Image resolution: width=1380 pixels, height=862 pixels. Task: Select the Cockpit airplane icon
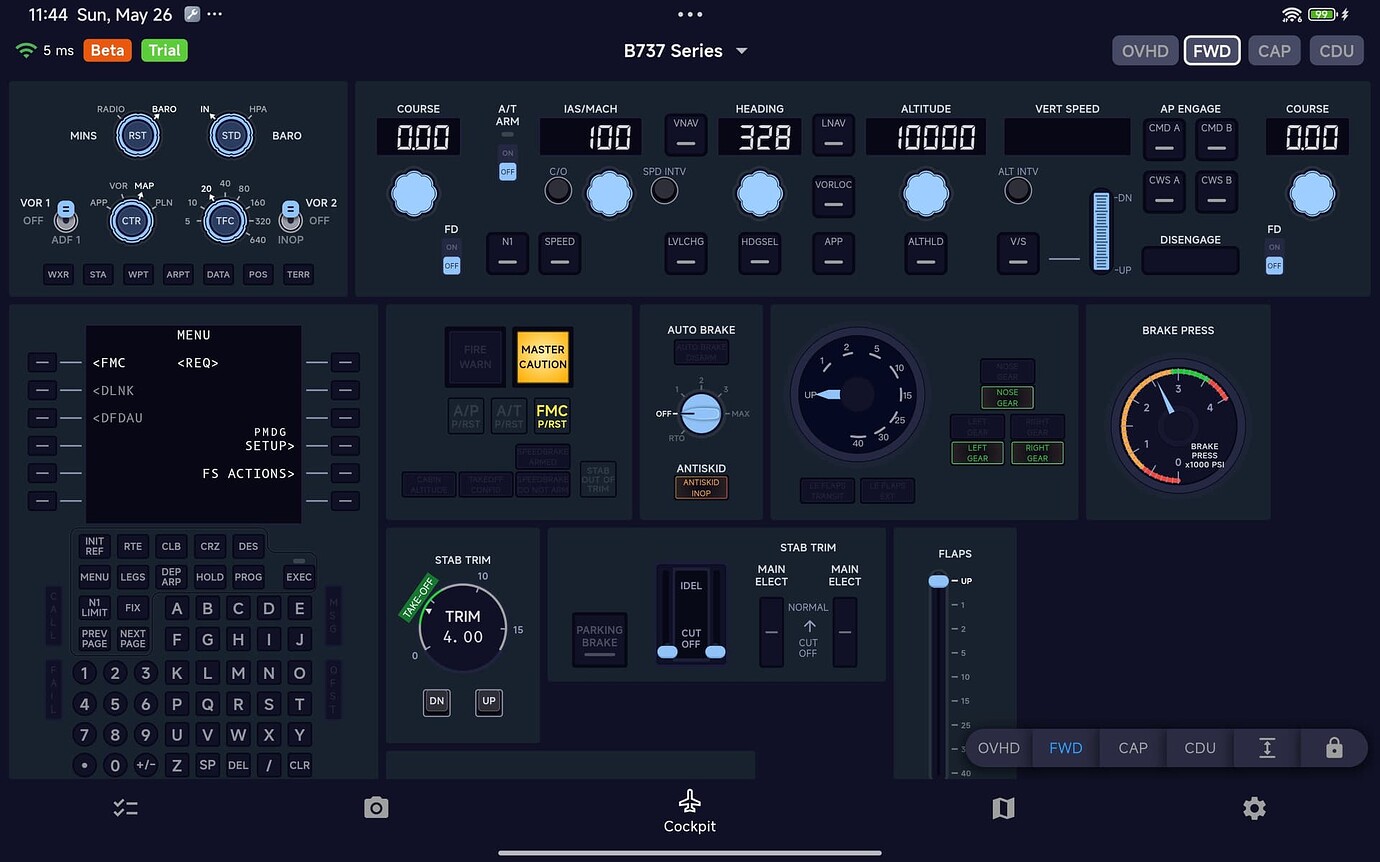[689, 800]
